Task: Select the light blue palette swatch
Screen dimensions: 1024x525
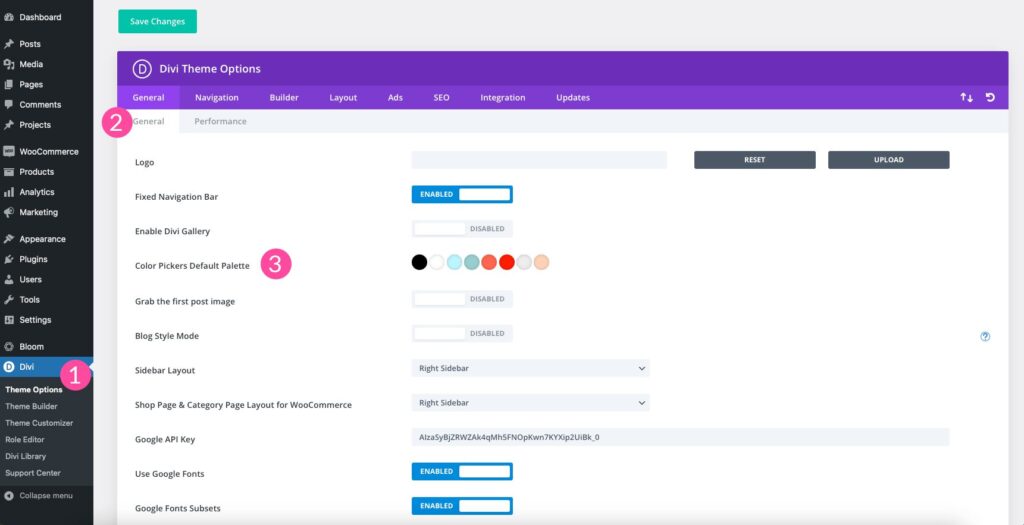Action: (x=455, y=262)
